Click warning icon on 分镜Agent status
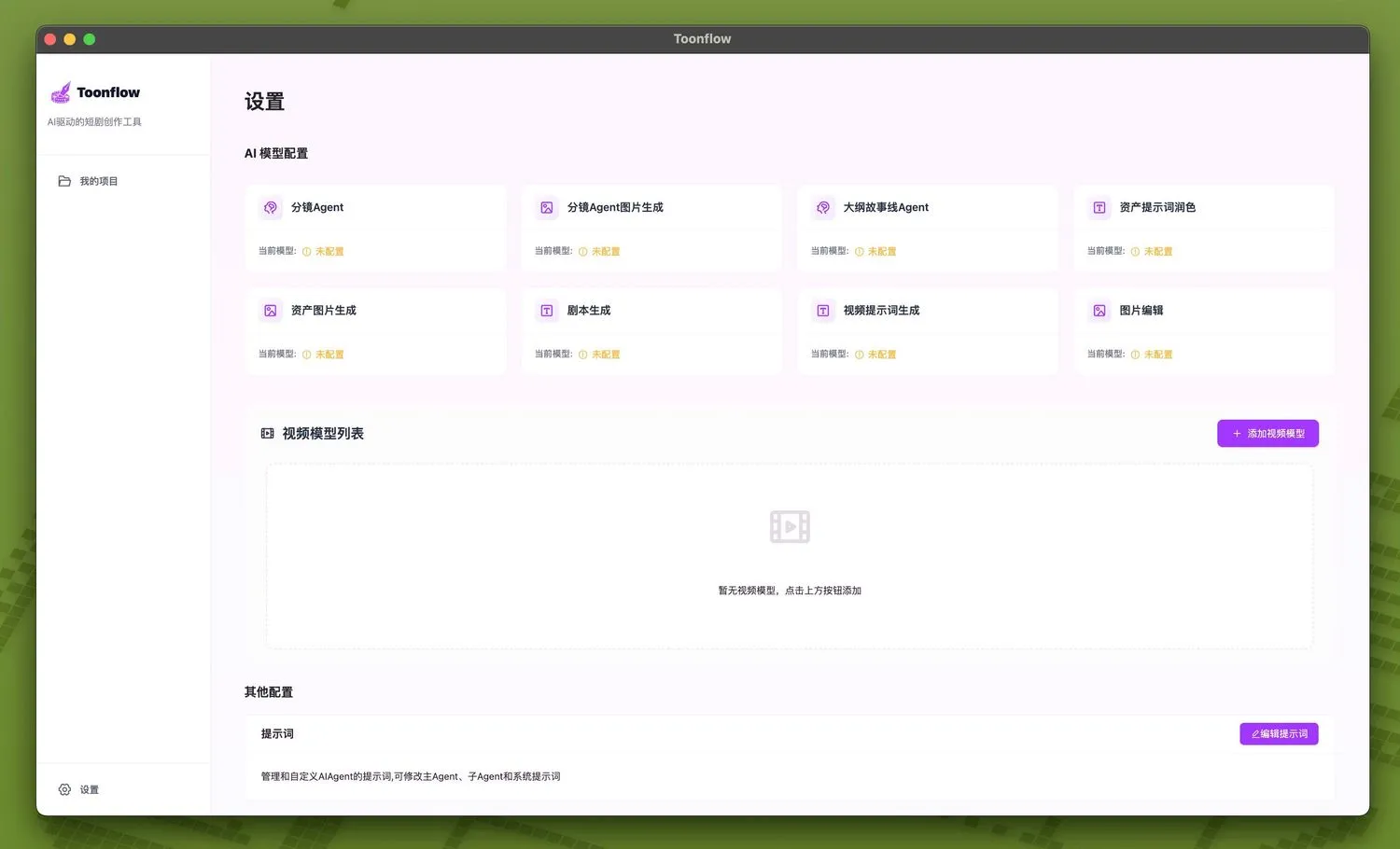 coord(306,252)
